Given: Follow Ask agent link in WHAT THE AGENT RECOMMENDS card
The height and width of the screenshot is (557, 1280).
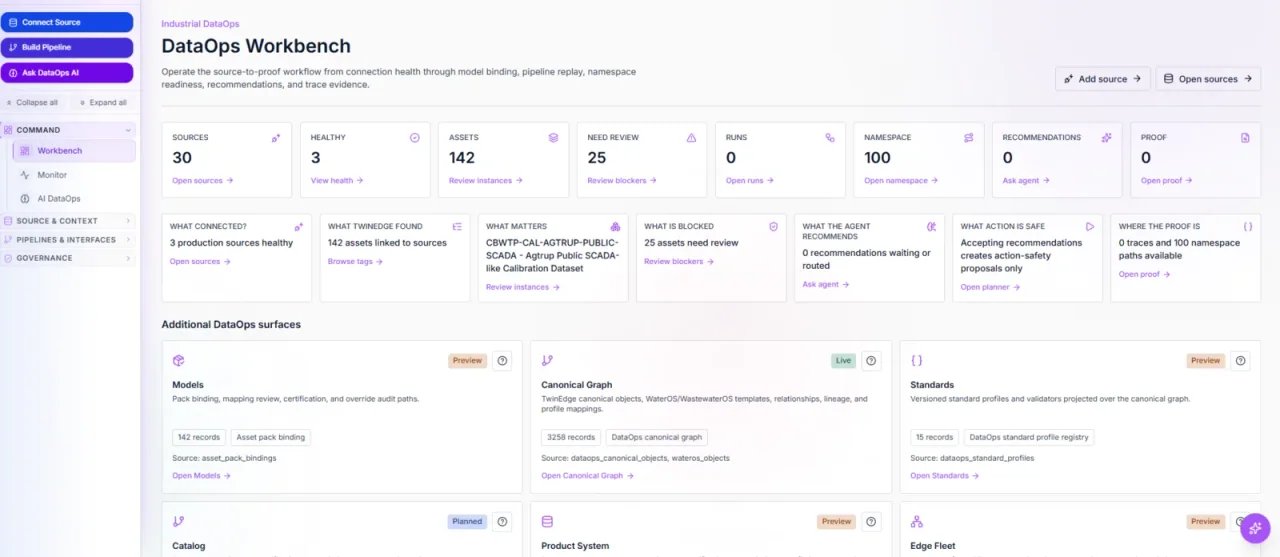Looking at the screenshot, I should tap(826, 285).
